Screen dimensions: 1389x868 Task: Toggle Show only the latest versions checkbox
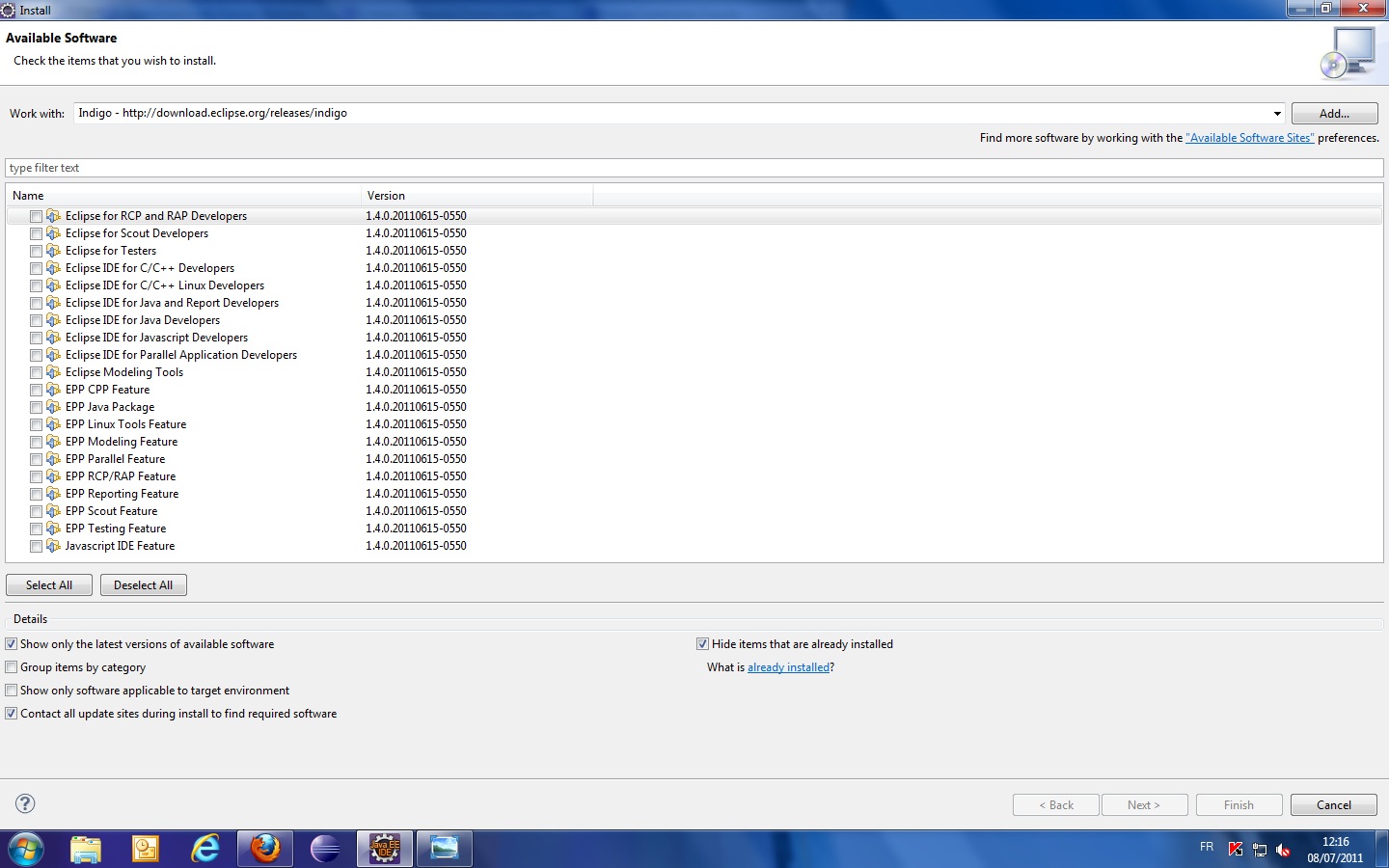tap(12, 644)
